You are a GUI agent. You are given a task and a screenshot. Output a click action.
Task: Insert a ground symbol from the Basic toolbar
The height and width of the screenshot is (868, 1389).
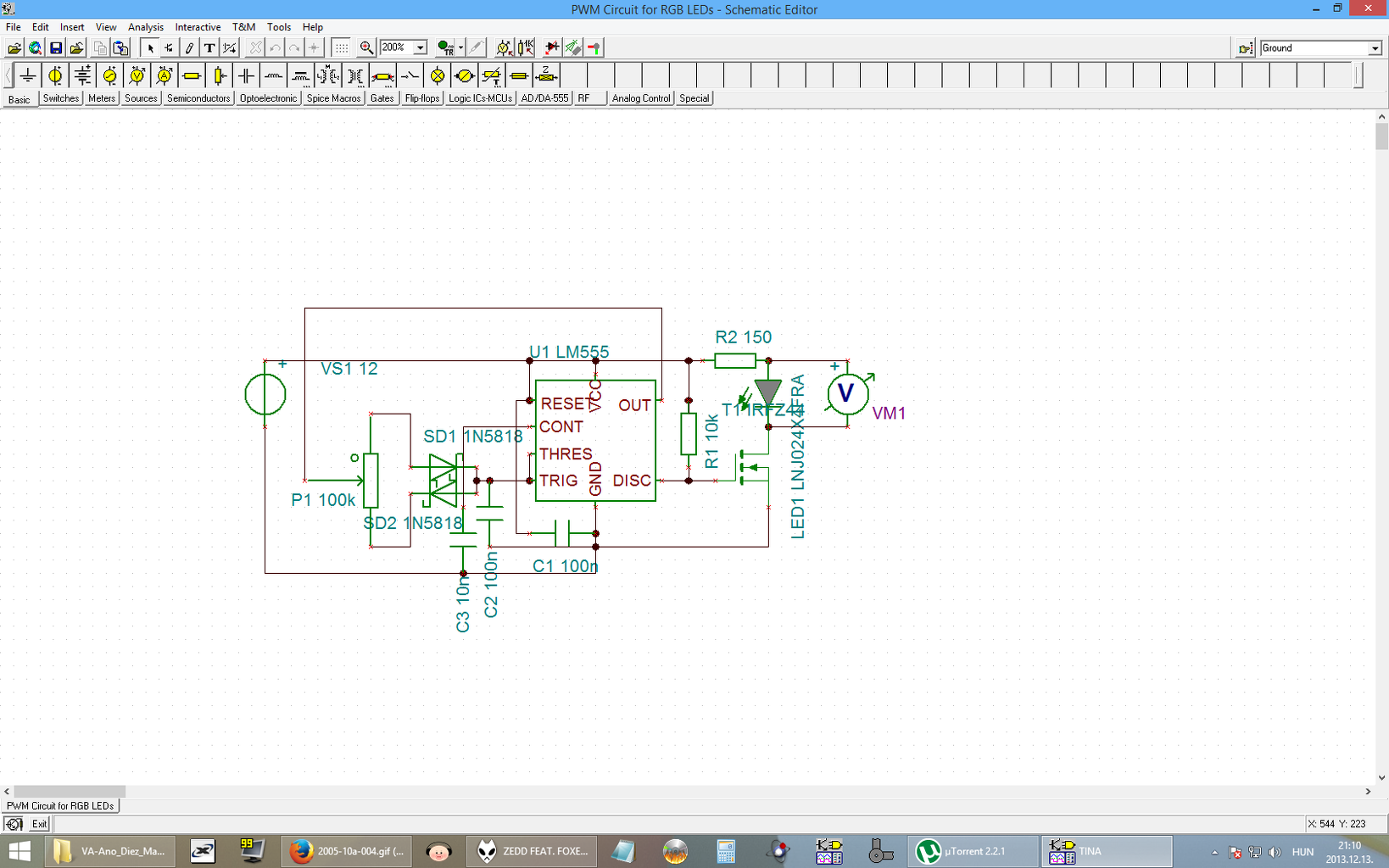click(28, 76)
